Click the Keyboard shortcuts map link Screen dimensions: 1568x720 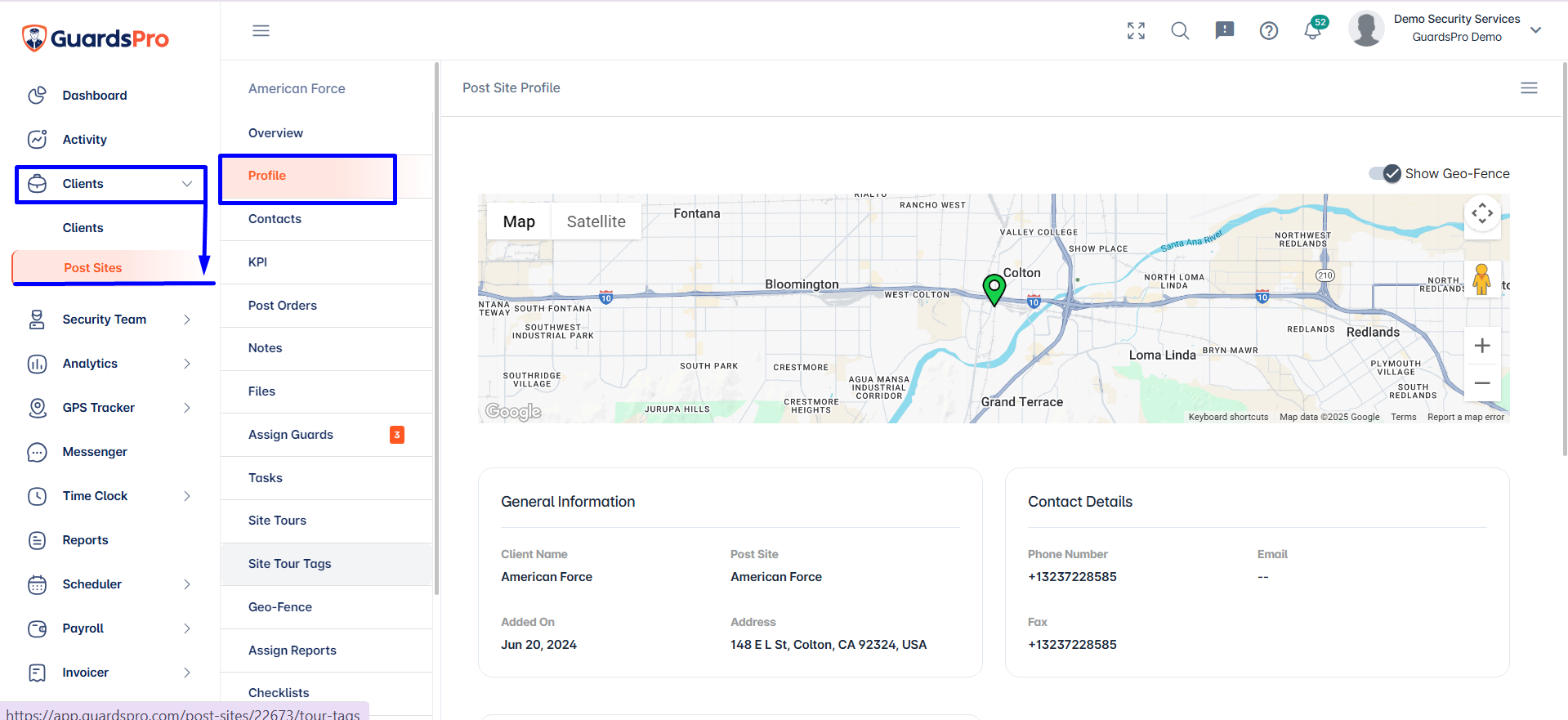point(1228,417)
